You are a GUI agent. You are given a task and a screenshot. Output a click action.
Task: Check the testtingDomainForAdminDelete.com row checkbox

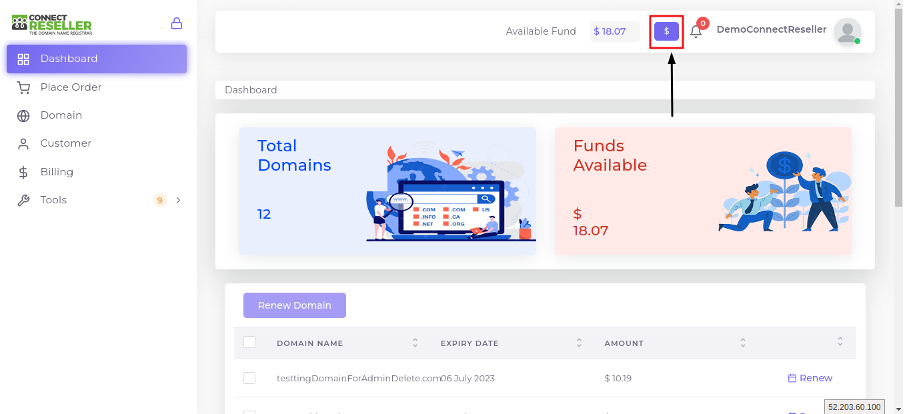[249, 378]
